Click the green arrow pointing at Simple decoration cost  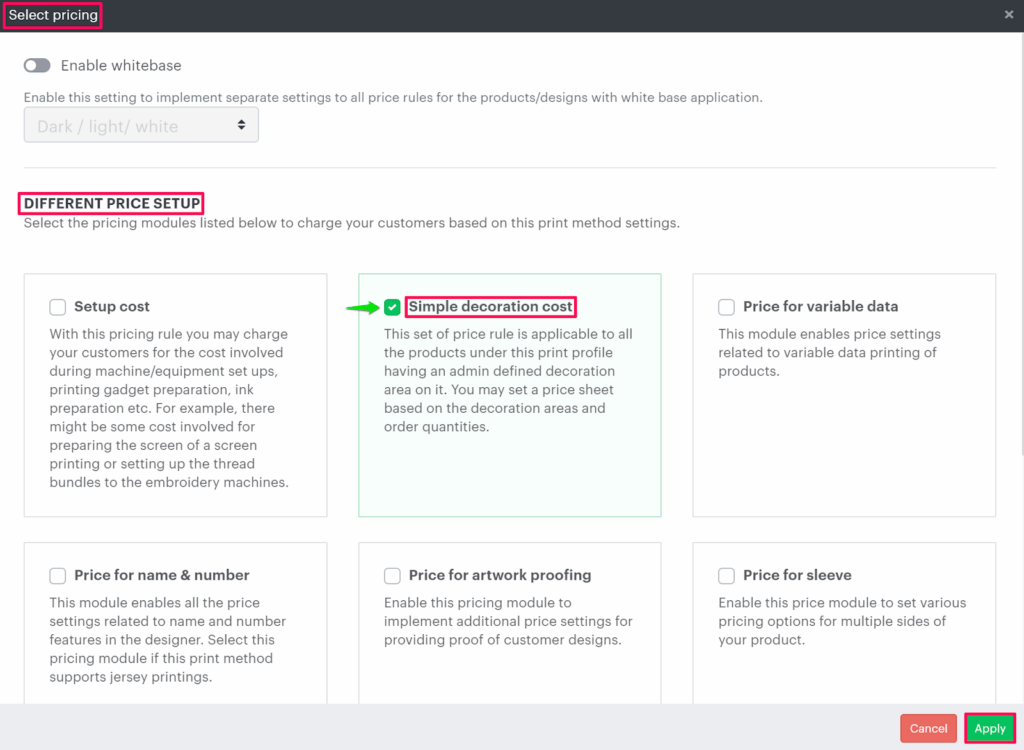361,308
